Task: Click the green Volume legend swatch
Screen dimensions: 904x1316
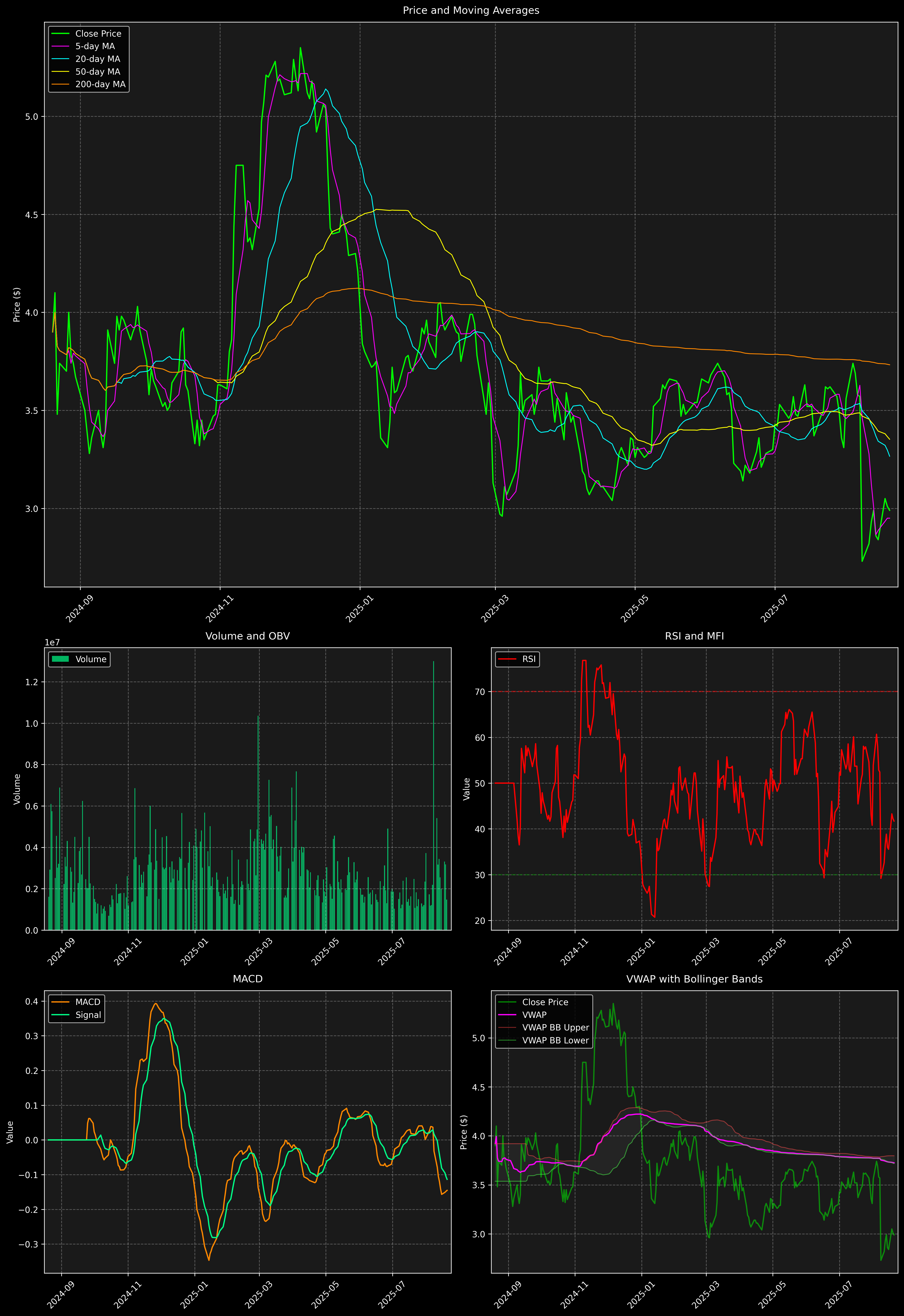Action: coord(60,659)
